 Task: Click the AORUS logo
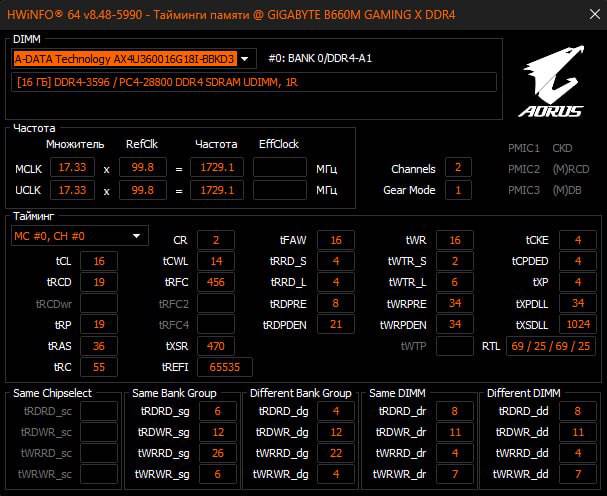[551, 81]
